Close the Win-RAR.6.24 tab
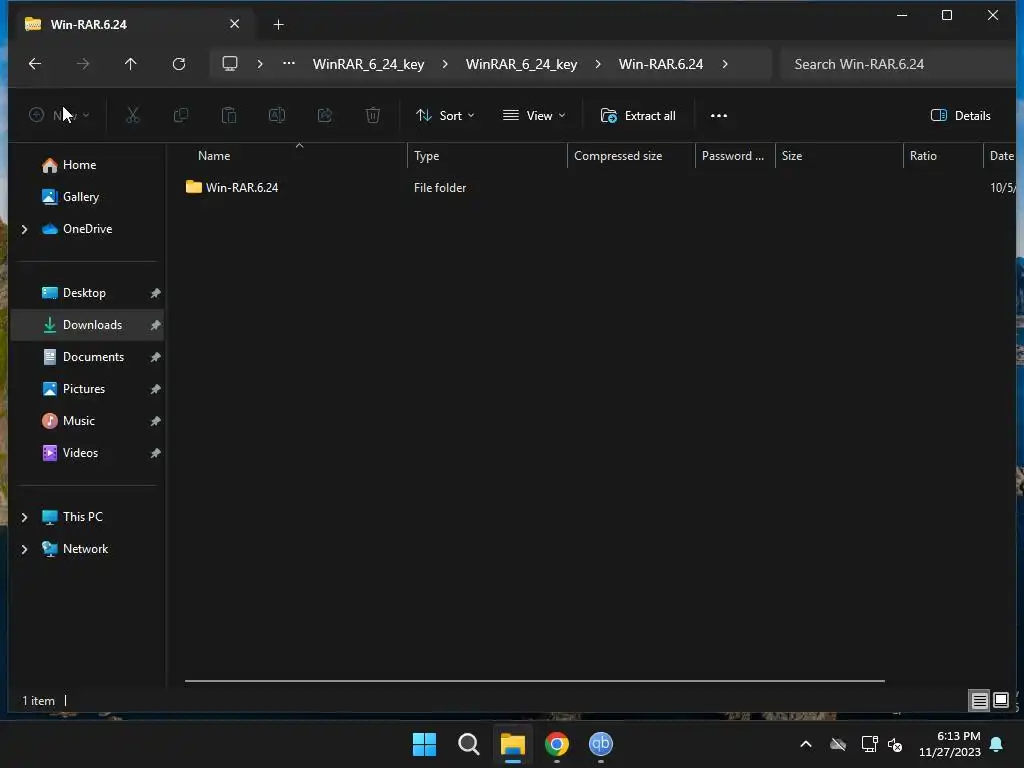Image resolution: width=1024 pixels, height=768 pixels. pos(234,24)
